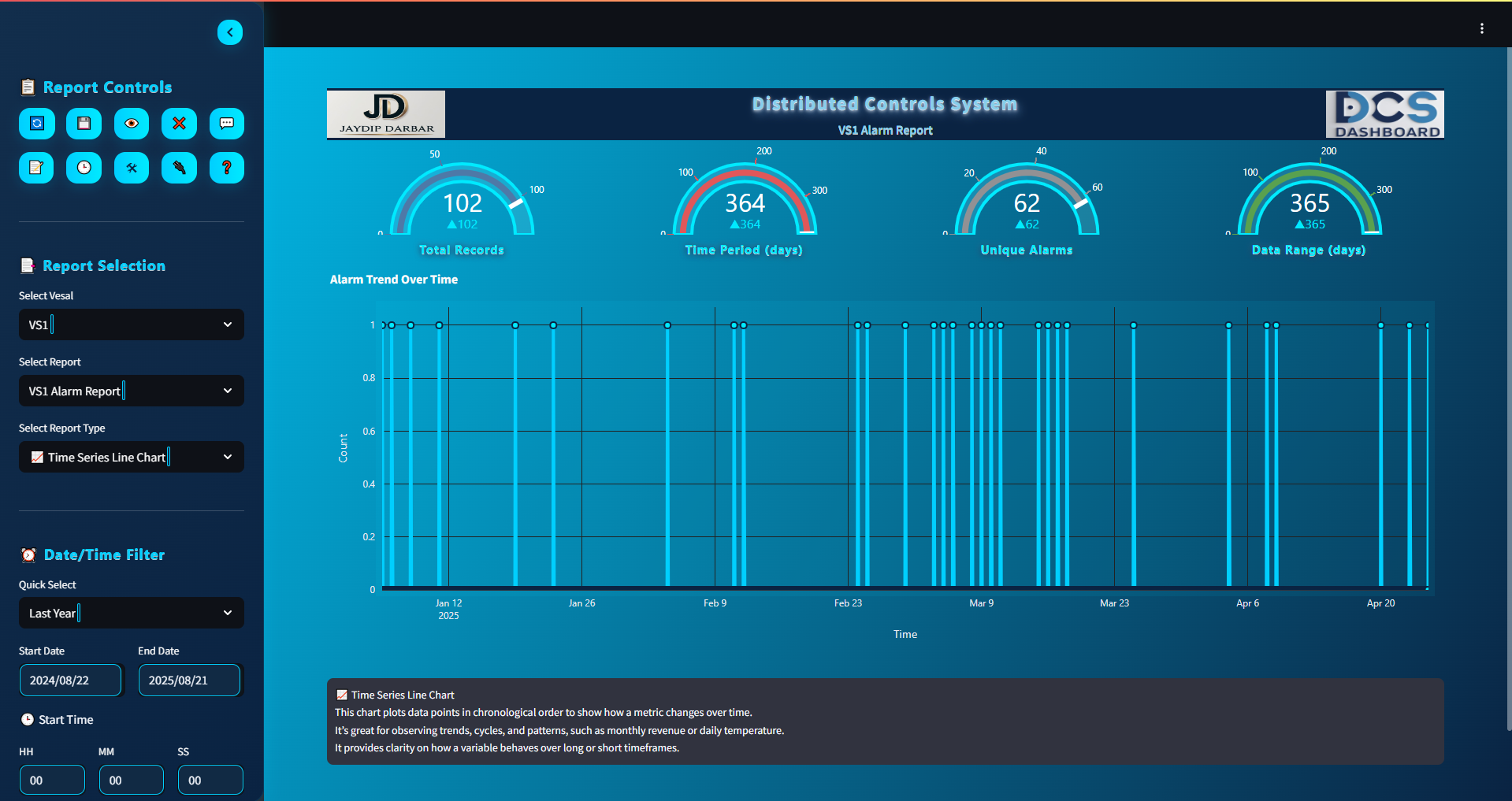
Task: Open the hammer and wrench tools icon
Action: click(x=132, y=168)
